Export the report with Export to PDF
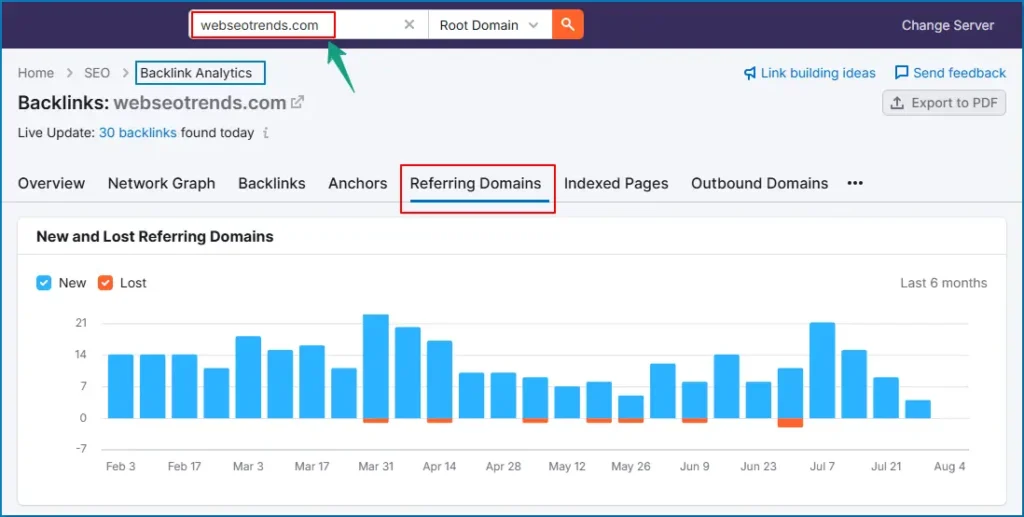1024x517 pixels. click(944, 103)
